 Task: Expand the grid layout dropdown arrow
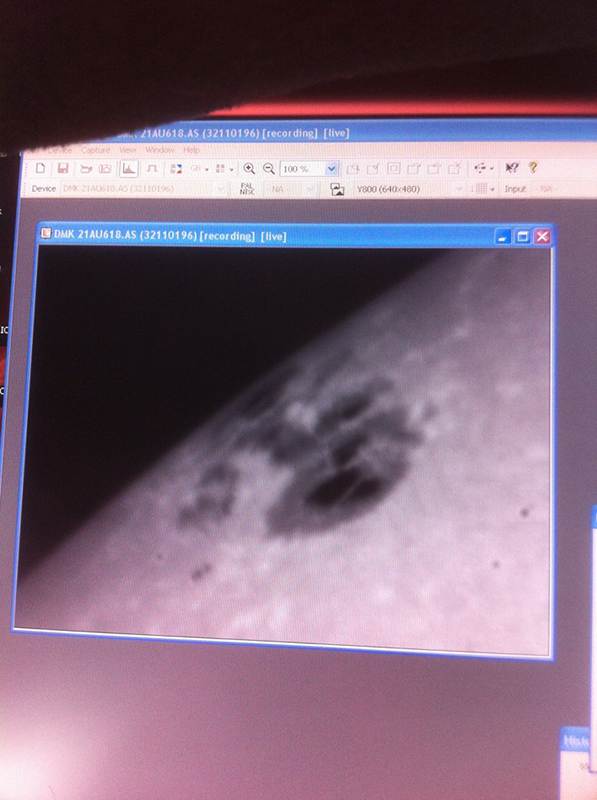tap(231, 169)
